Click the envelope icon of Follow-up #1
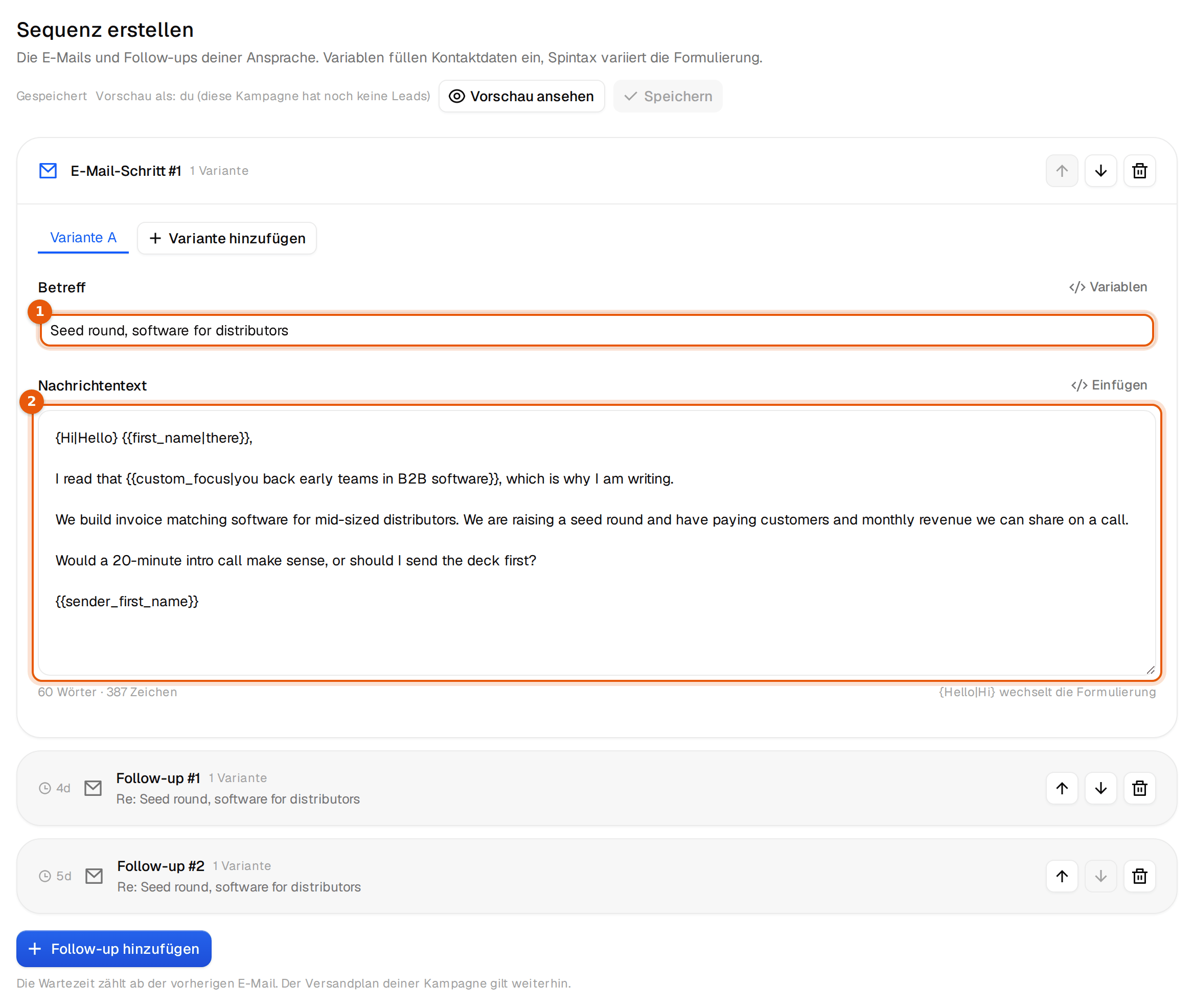Viewport: 1194px width, 1008px height. tap(93, 788)
